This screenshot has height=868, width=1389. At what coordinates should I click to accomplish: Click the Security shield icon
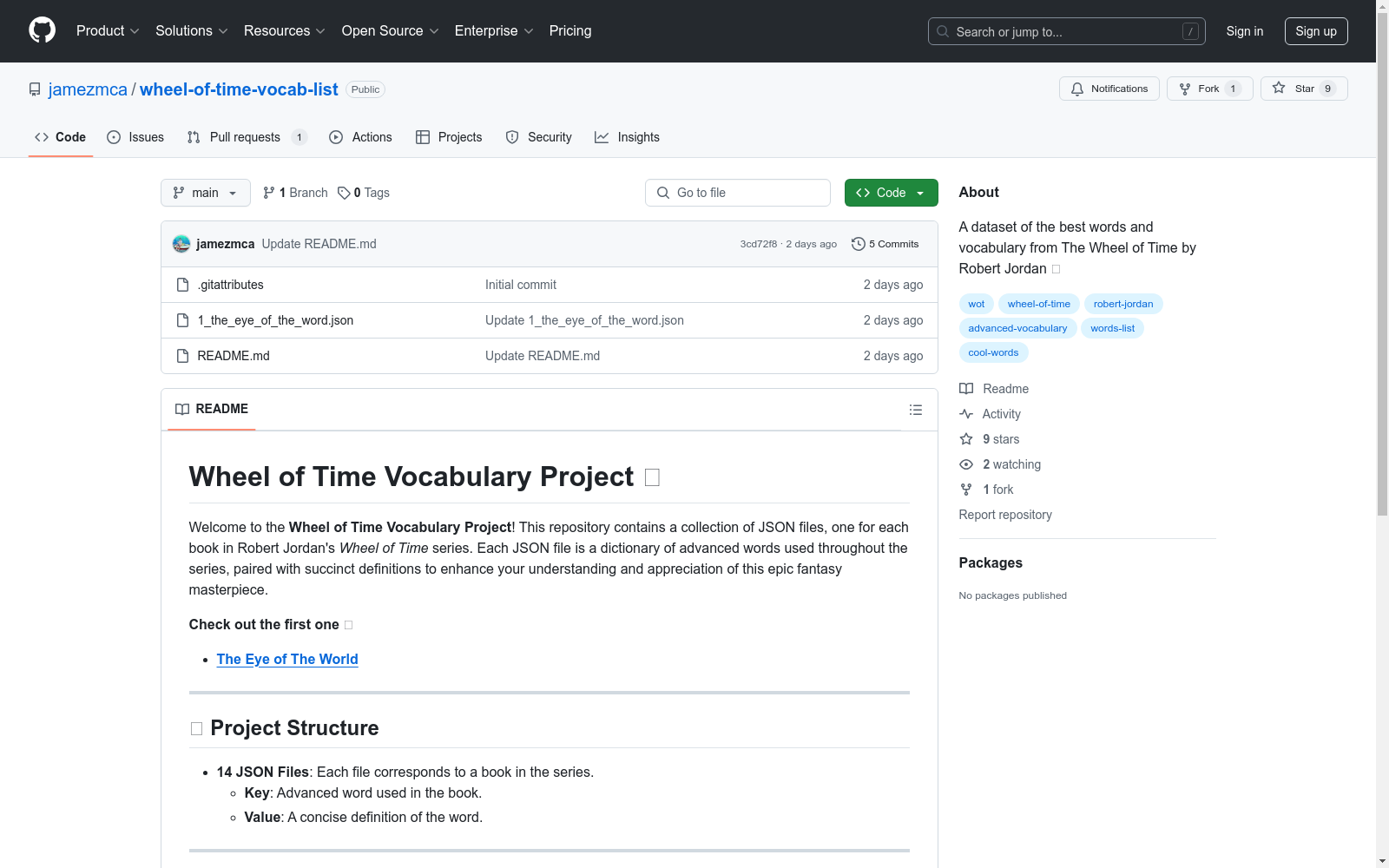point(512,137)
